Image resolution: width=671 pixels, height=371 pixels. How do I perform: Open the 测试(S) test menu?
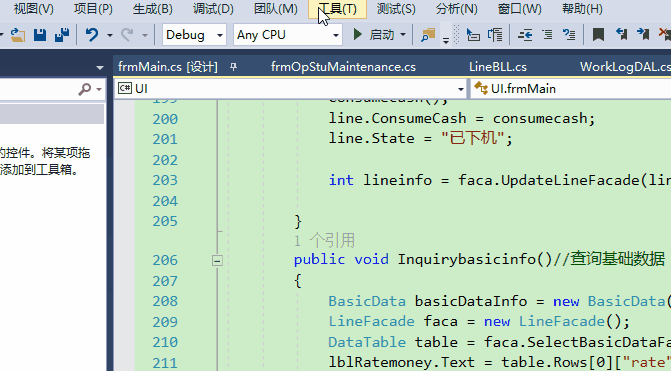pos(396,9)
